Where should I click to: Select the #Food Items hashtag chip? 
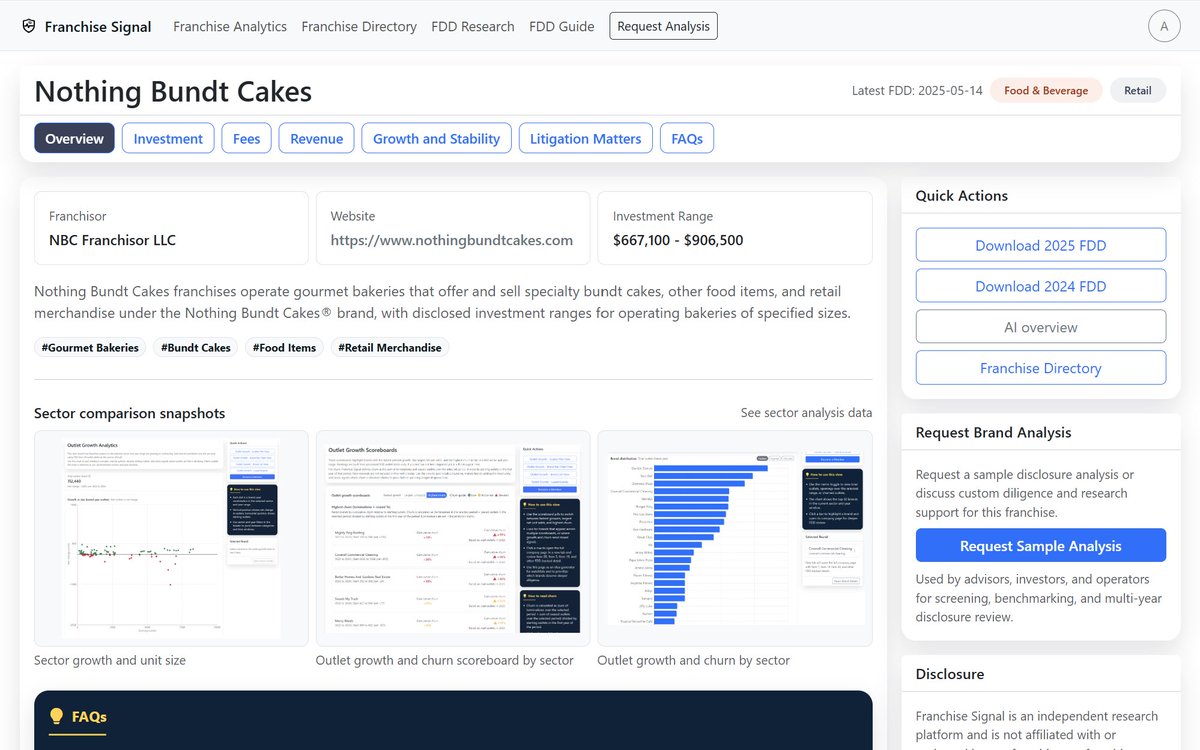285,348
